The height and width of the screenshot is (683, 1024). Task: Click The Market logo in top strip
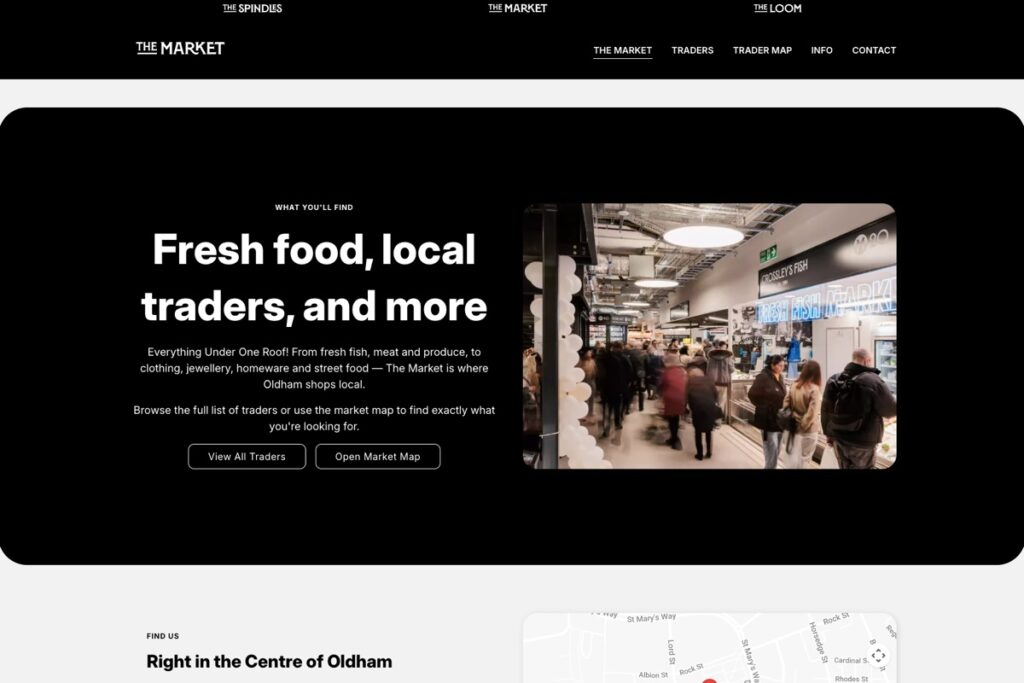[517, 8]
